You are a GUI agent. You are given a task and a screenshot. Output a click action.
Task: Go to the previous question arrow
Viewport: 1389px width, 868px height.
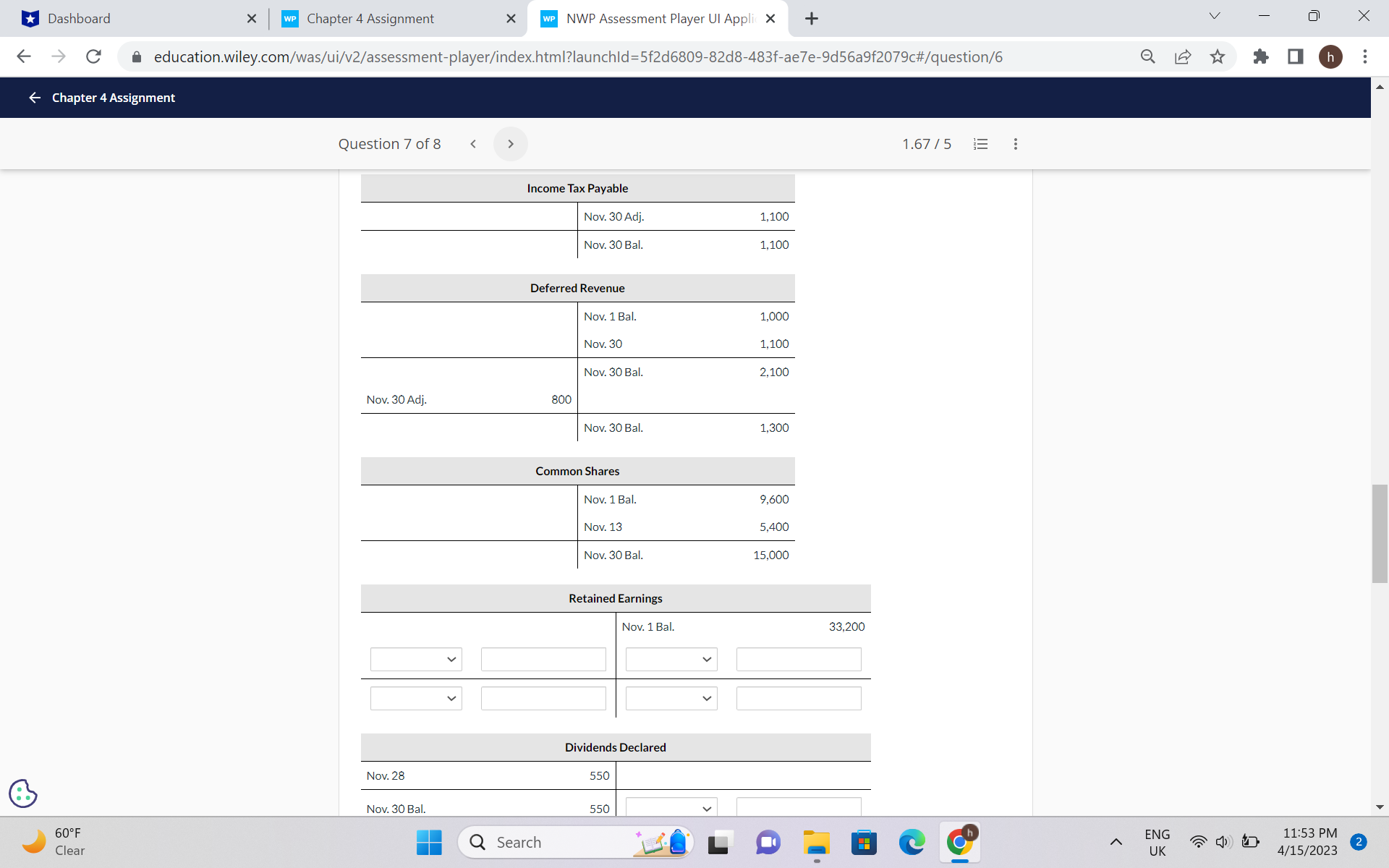473,144
